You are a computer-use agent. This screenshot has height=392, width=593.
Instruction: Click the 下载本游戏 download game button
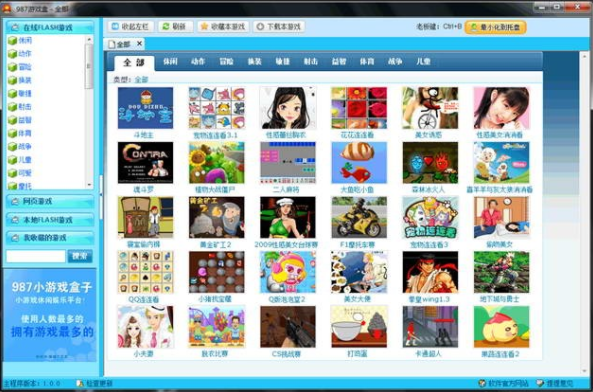[279, 26]
